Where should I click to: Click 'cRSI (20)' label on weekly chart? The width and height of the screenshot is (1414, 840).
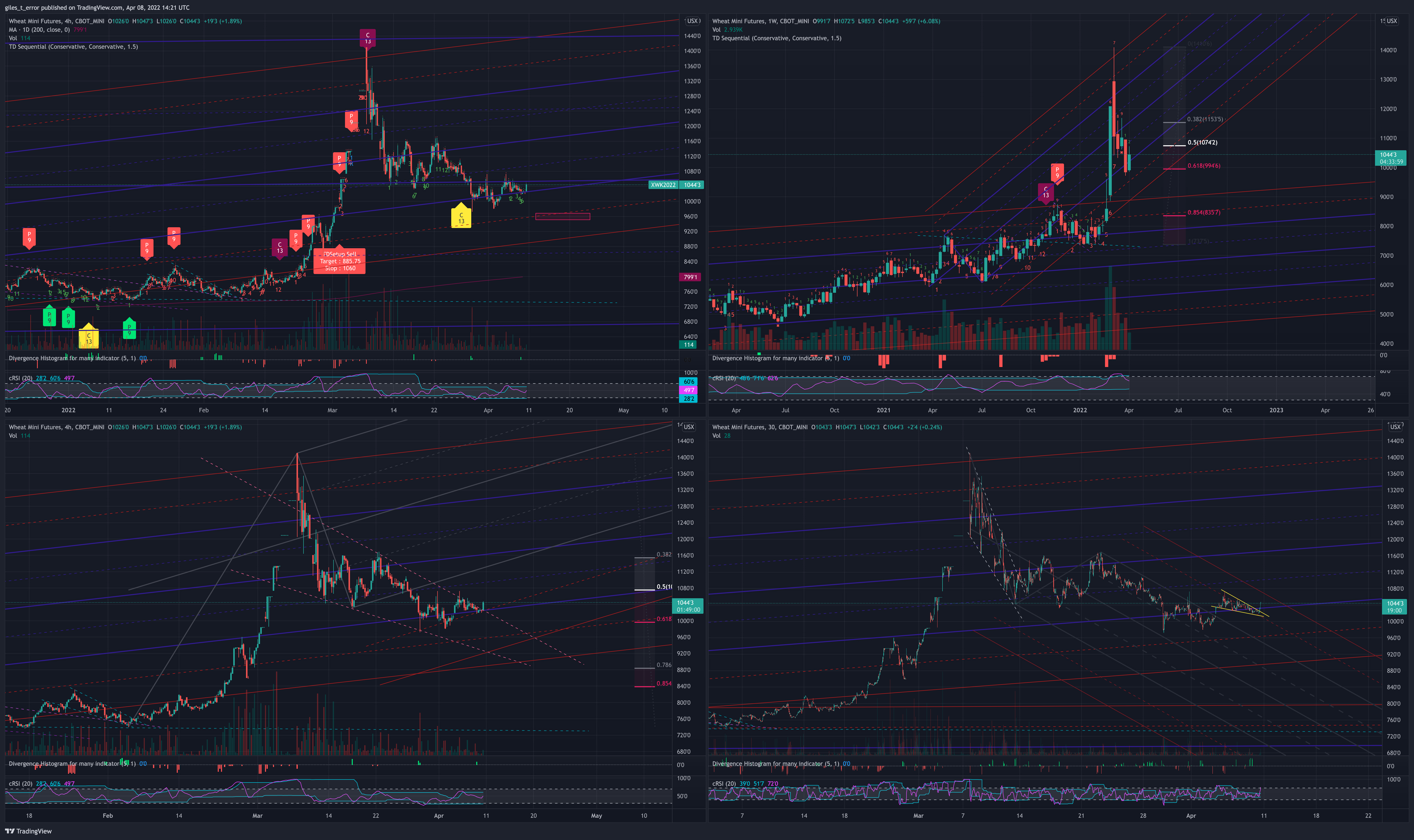point(724,378)
